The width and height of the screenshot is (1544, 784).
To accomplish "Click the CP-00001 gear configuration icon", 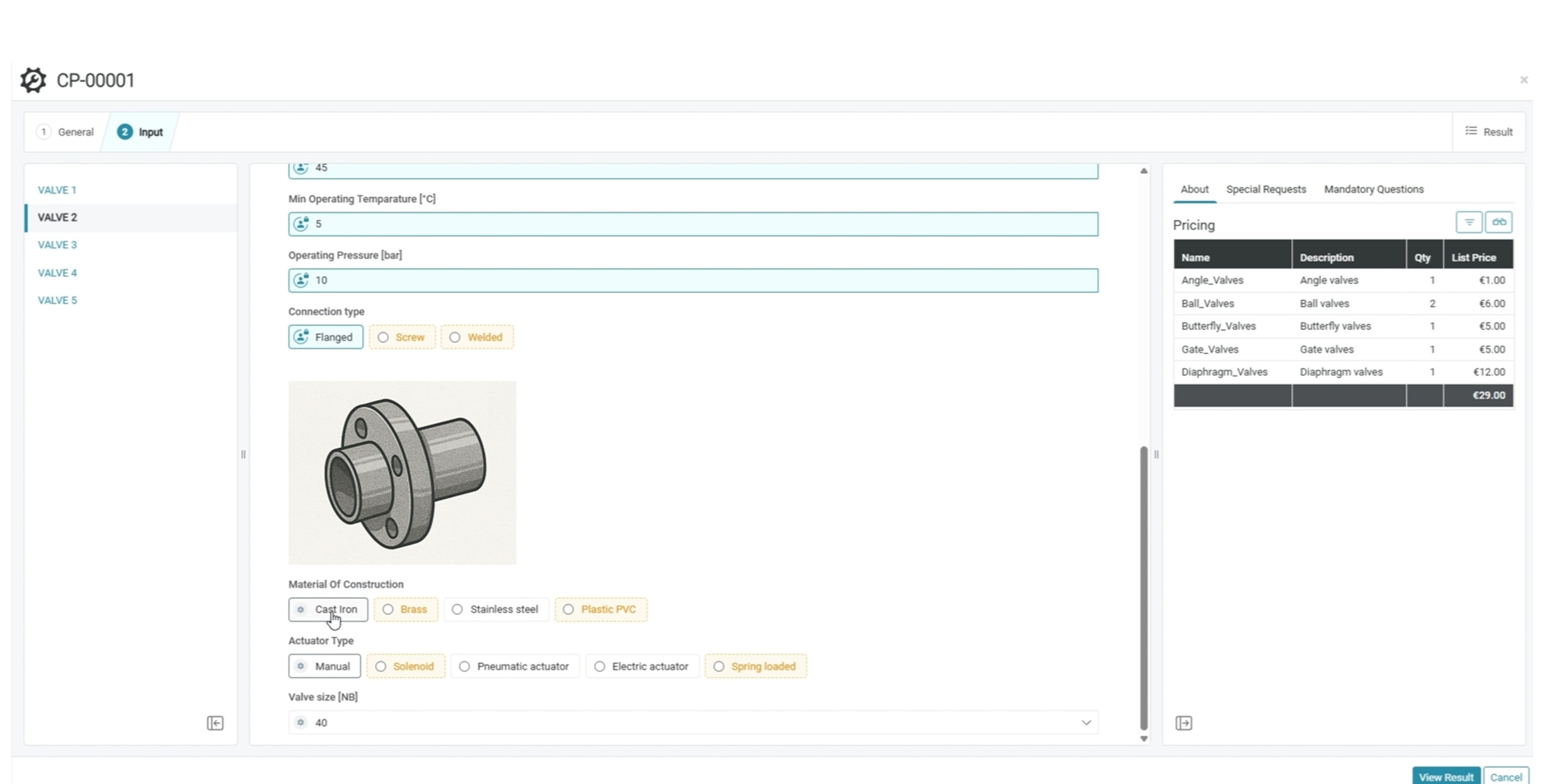I will click(33, 80).
